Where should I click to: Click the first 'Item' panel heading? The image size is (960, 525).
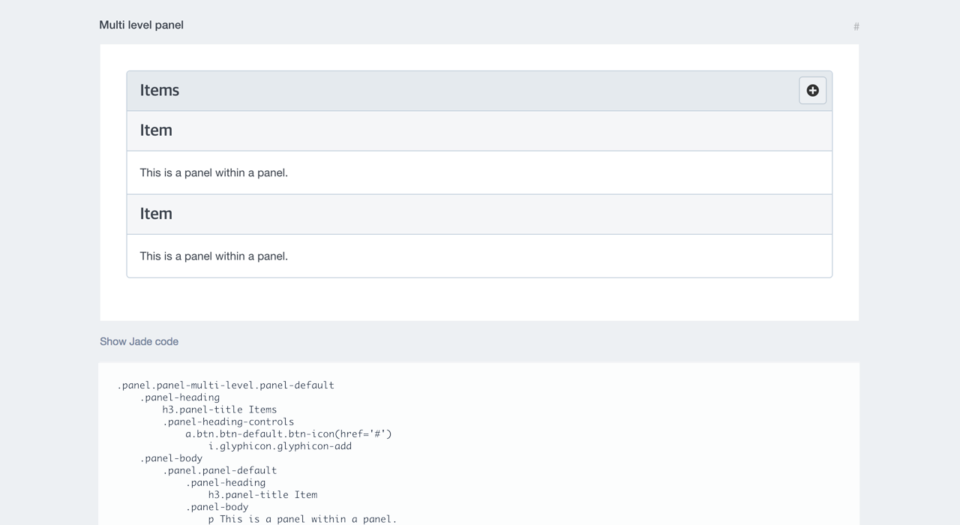479,130
